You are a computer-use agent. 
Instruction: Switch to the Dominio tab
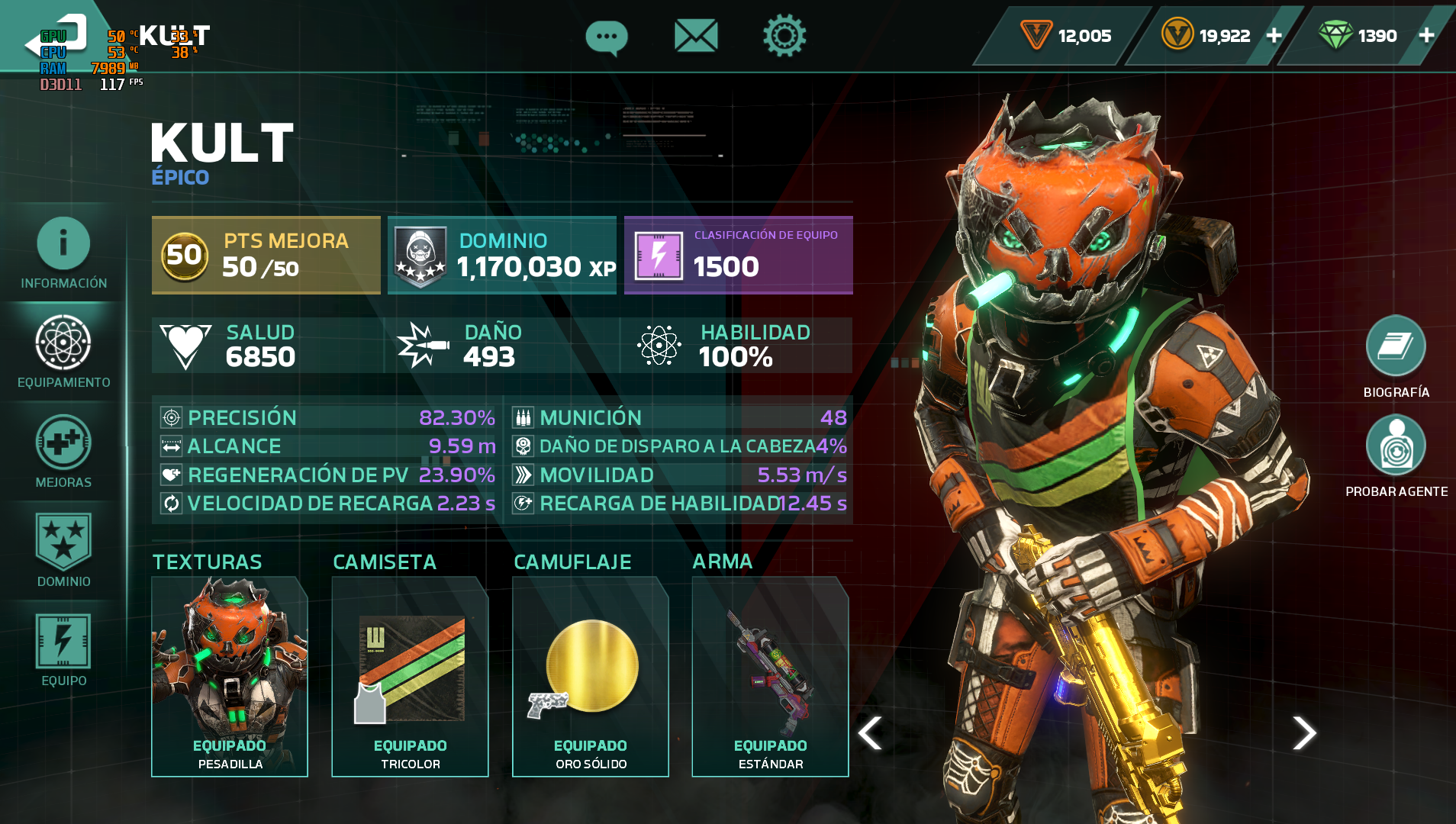point(63,551)
